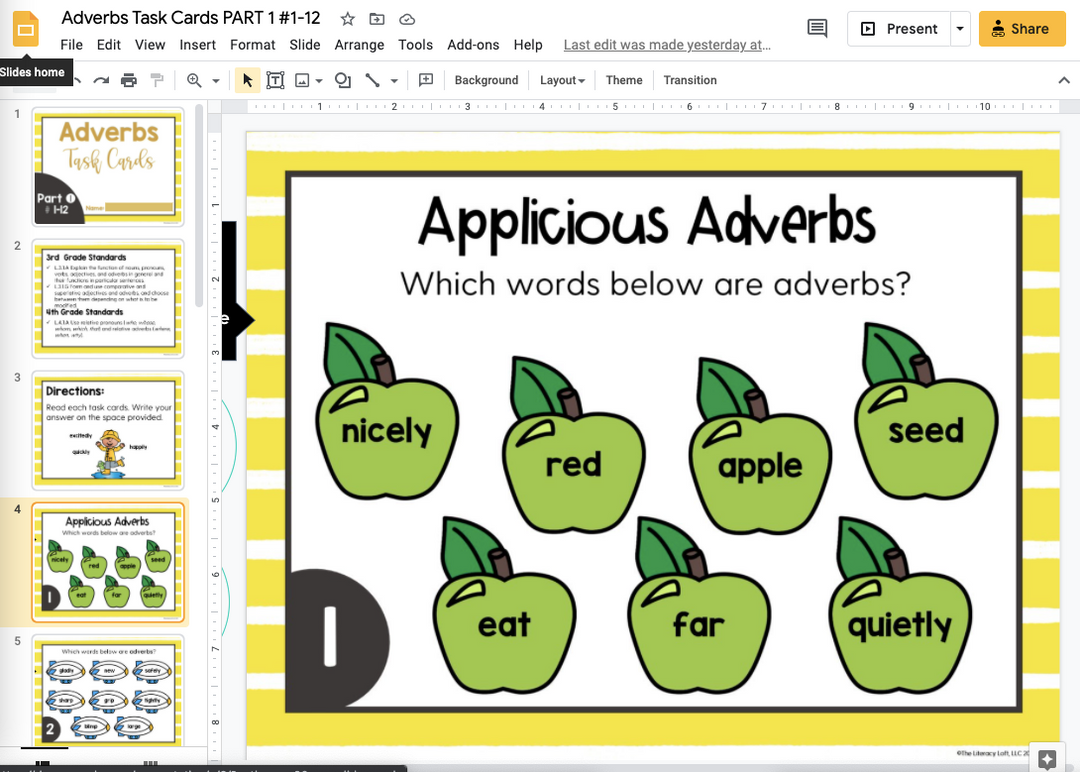Image resolution: width=1080 pixels, height=772 pixels.
Task: Click the Redo arrow icon
Action: tap(100, 80)
